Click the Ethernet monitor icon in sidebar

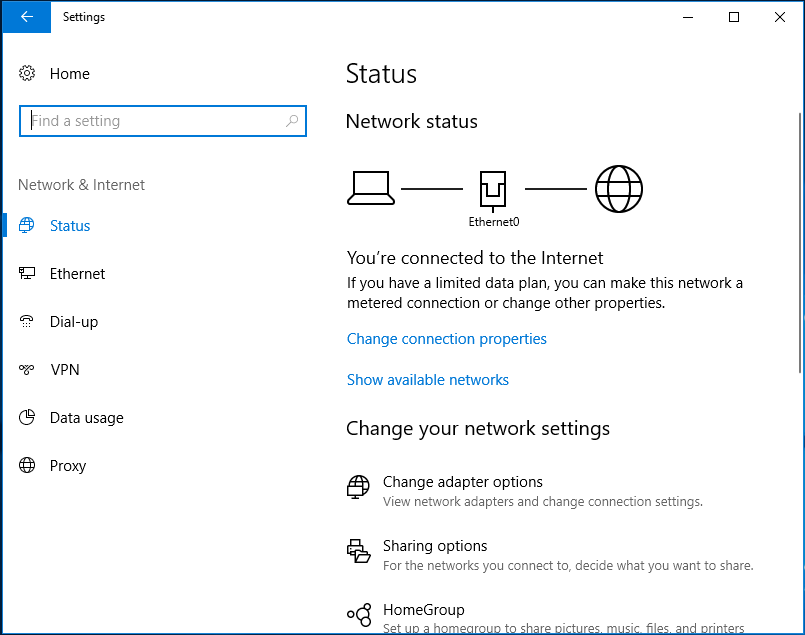coord(27,273)
